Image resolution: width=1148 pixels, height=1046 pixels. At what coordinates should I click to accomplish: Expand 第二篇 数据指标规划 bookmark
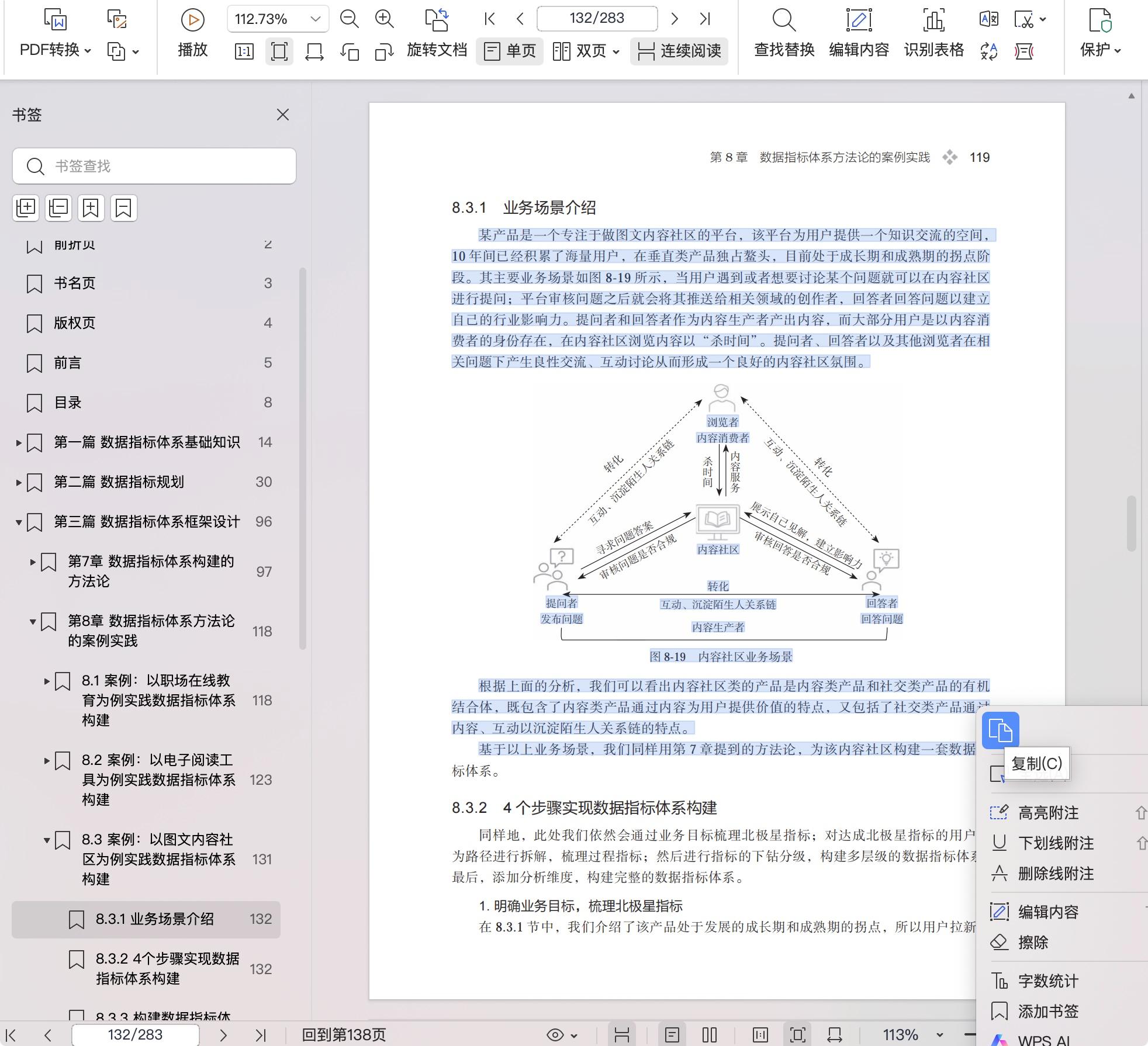19,482
